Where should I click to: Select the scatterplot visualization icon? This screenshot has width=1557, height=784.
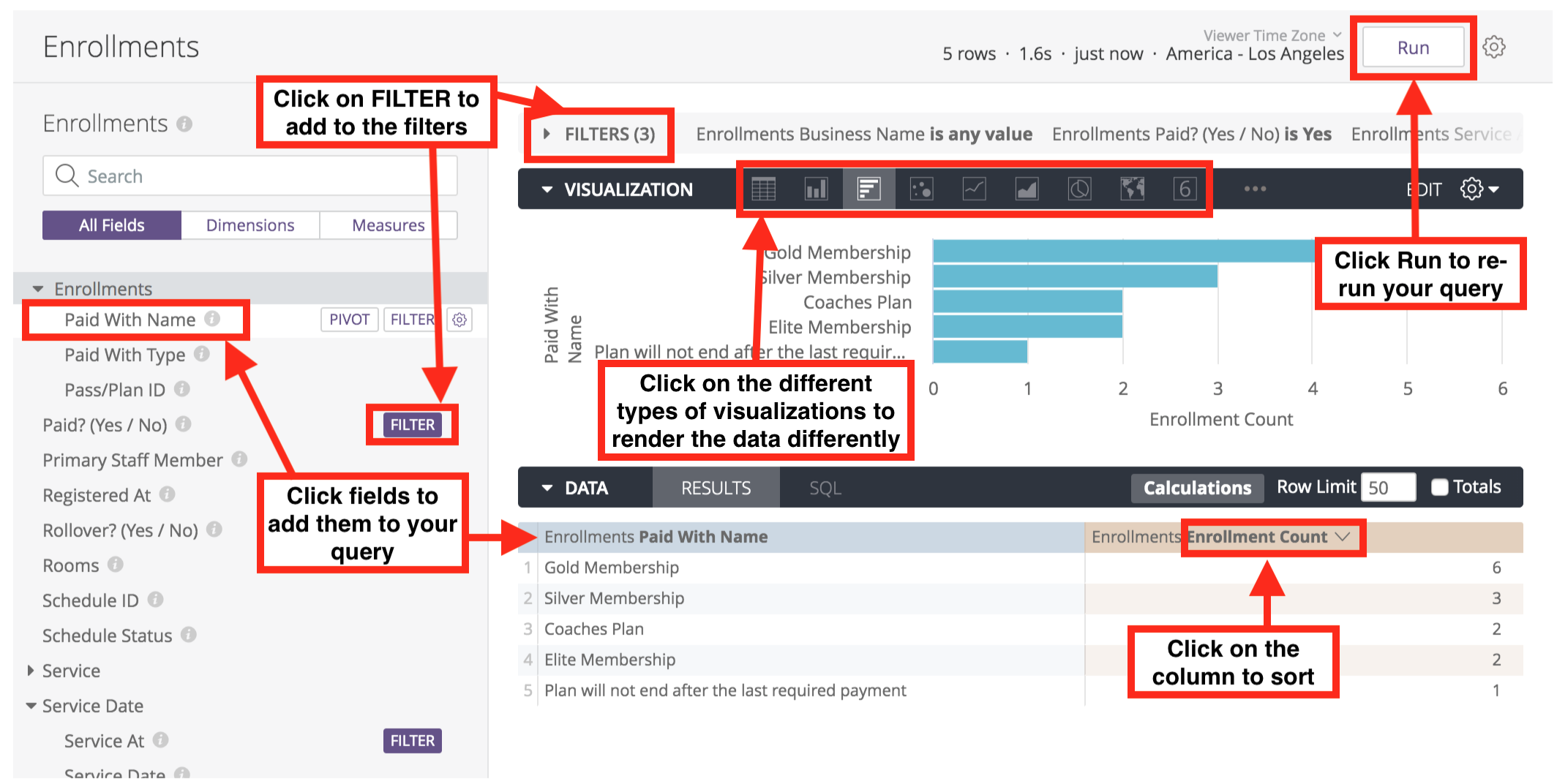click(x=921, y=189)
